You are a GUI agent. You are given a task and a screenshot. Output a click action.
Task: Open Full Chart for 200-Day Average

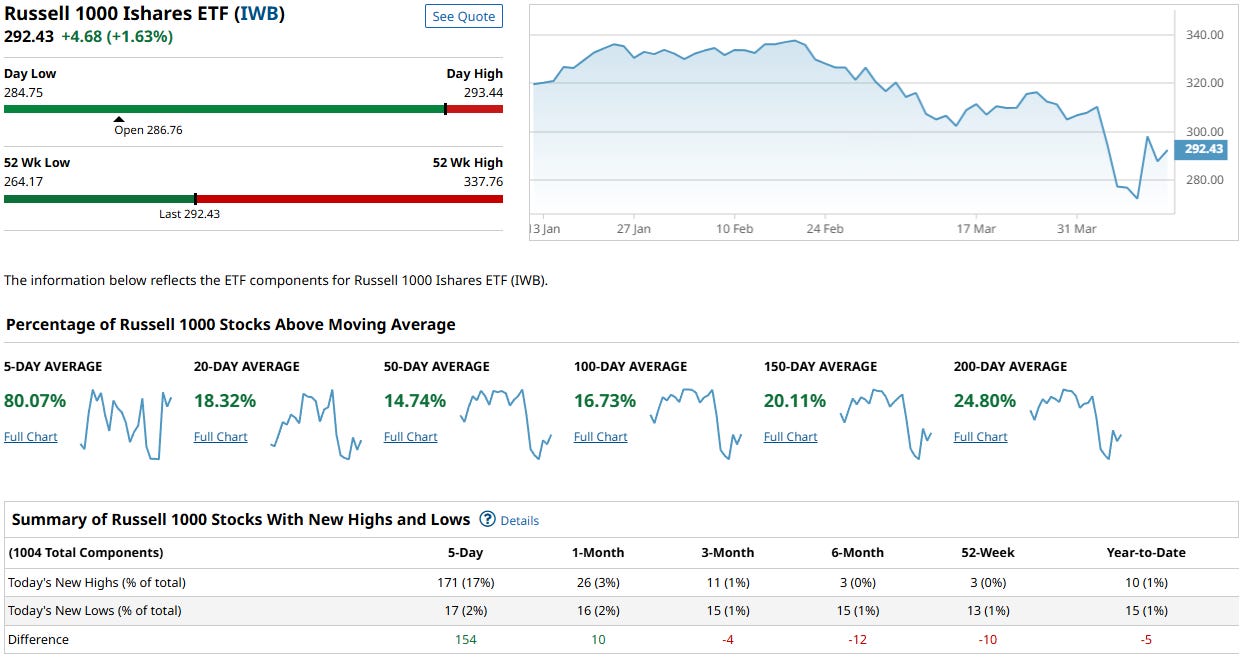click(981, 437)
